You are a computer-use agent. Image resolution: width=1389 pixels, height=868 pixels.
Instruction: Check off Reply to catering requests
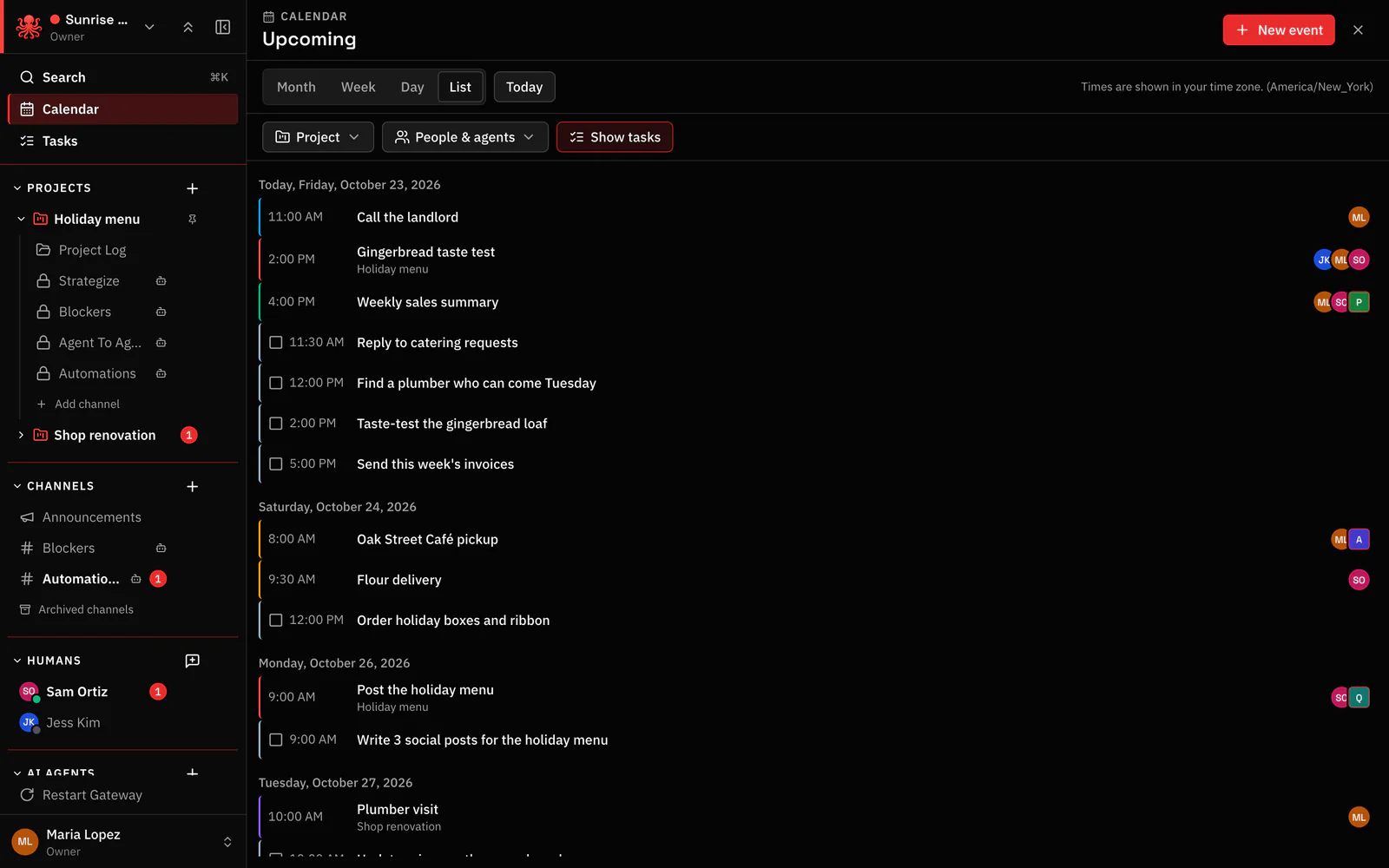point(276,343)
